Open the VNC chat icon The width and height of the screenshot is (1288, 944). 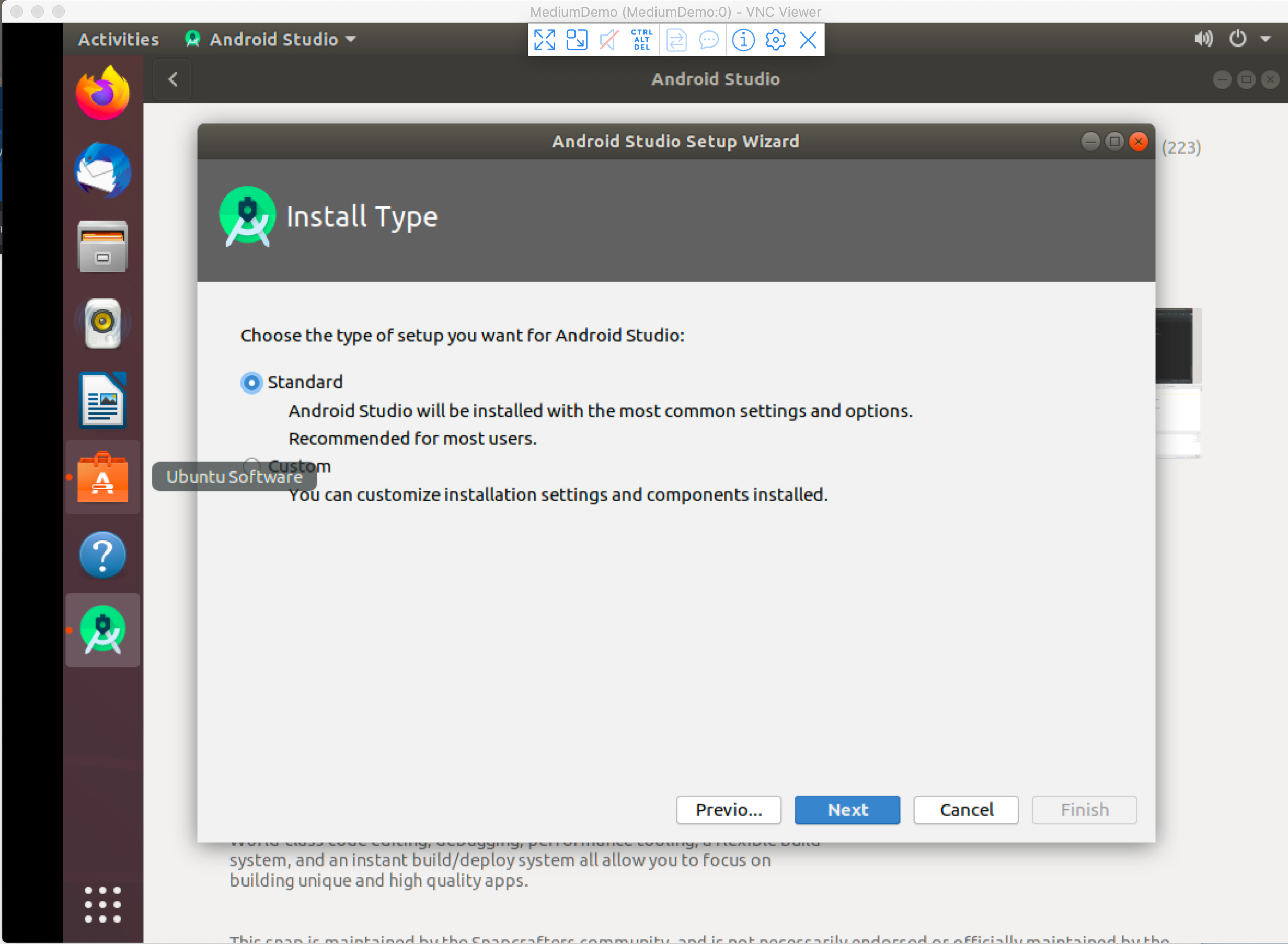point(709,40)
